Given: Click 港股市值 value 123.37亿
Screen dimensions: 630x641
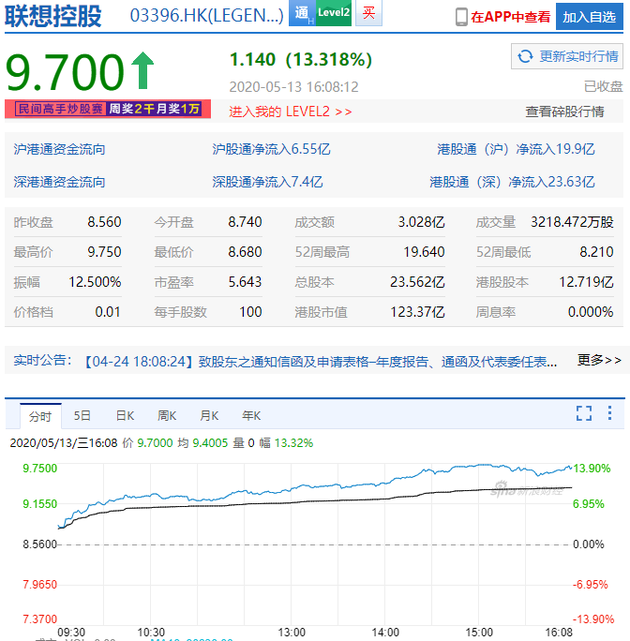Looking at the screenshot, I should pyautogui.click(x=417, y=312).
